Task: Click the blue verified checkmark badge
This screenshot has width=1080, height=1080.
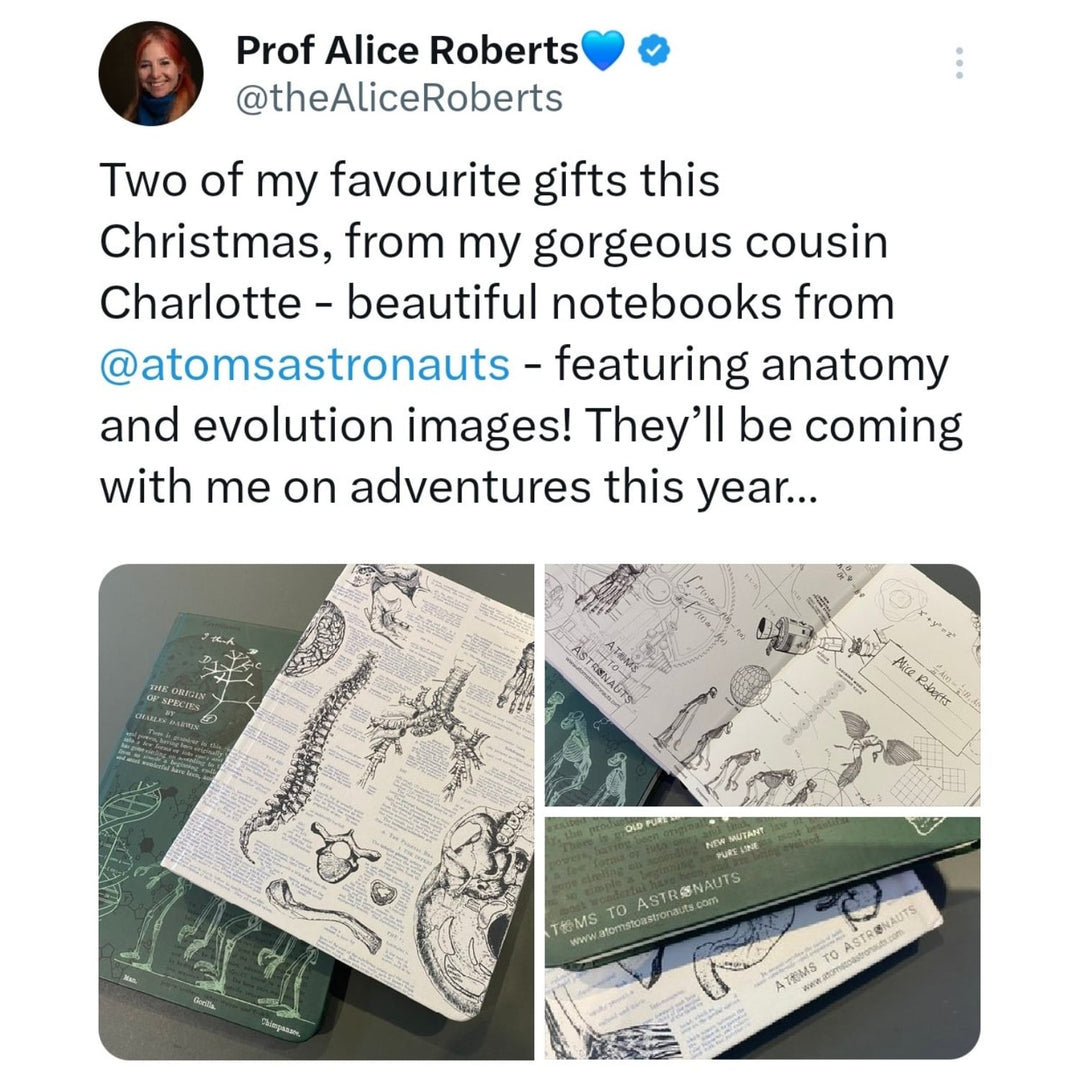Action: tap(655, 51)
